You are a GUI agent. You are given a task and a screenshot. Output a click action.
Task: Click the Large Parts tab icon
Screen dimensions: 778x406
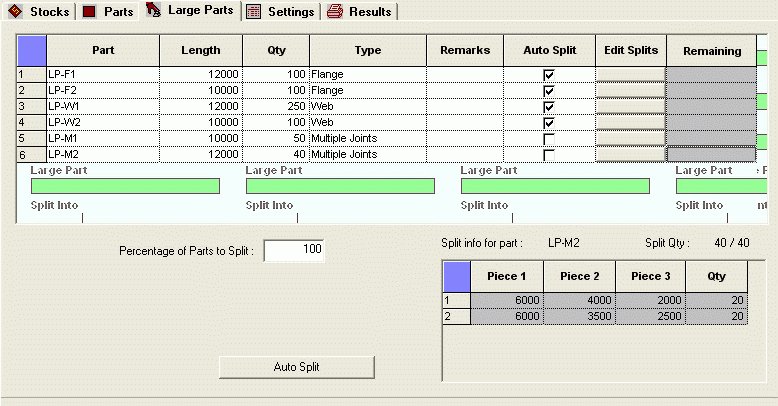pos(153,11)
